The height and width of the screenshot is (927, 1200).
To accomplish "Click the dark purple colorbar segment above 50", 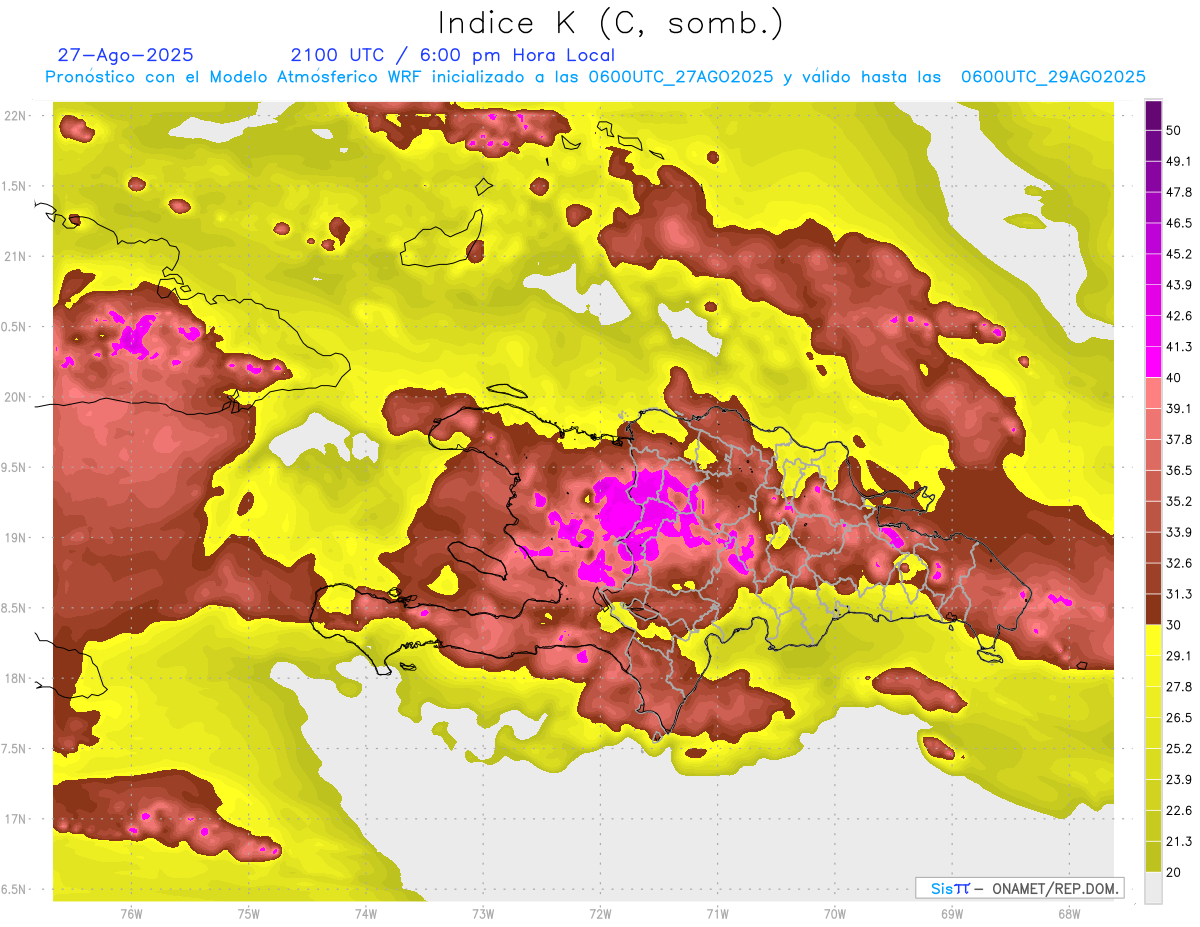I will point(1153,115).
